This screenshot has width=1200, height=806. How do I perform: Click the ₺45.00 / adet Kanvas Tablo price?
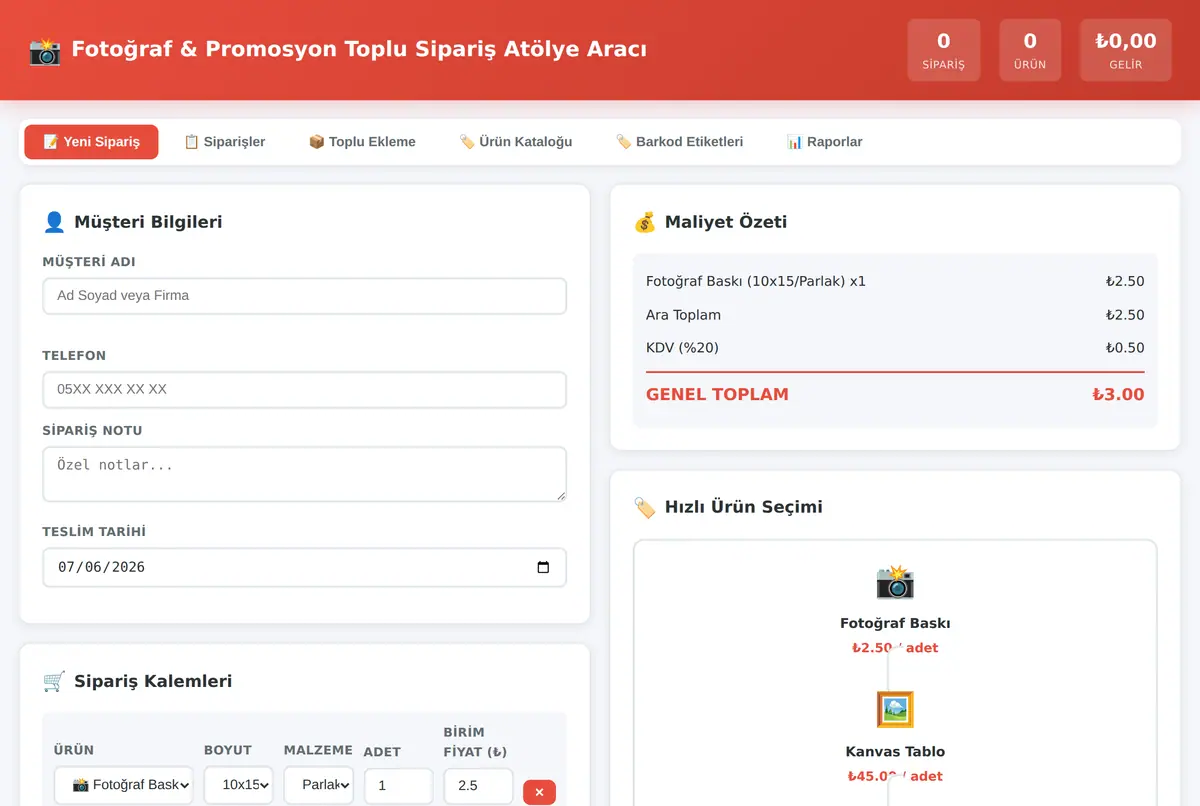(895, 776)
